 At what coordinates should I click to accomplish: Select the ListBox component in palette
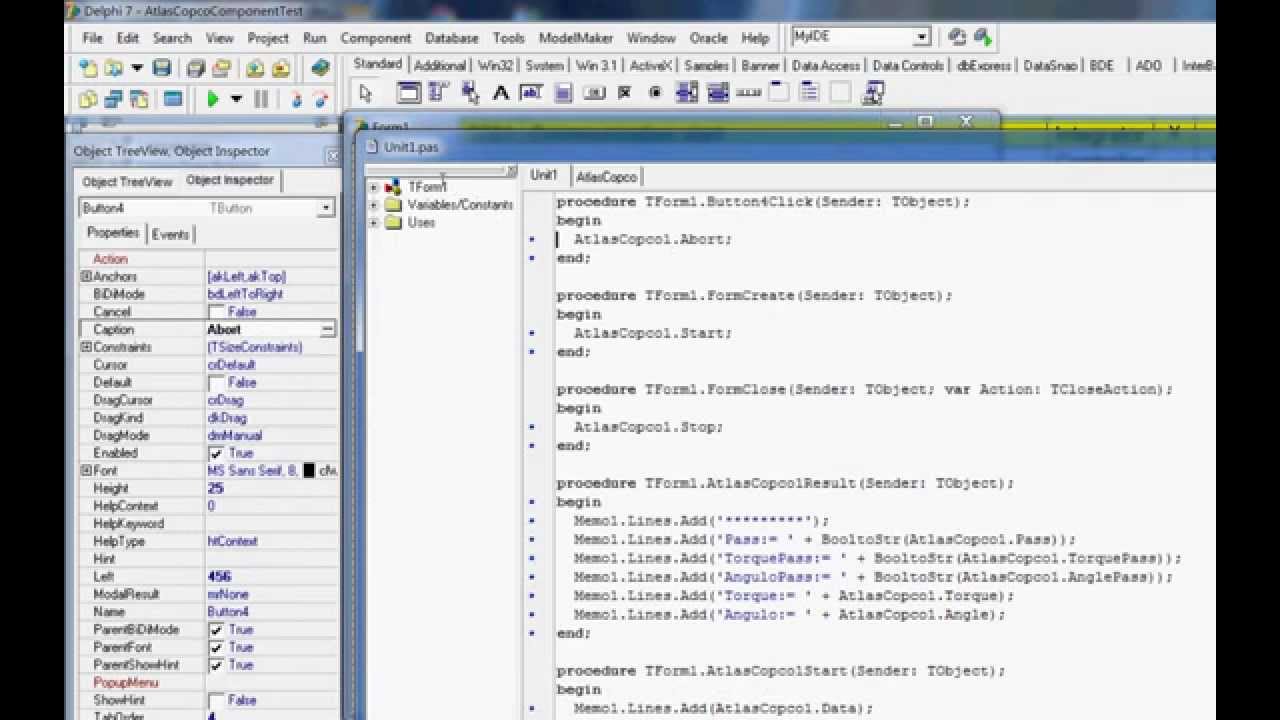pyautogui.click(x=687, y=93)
